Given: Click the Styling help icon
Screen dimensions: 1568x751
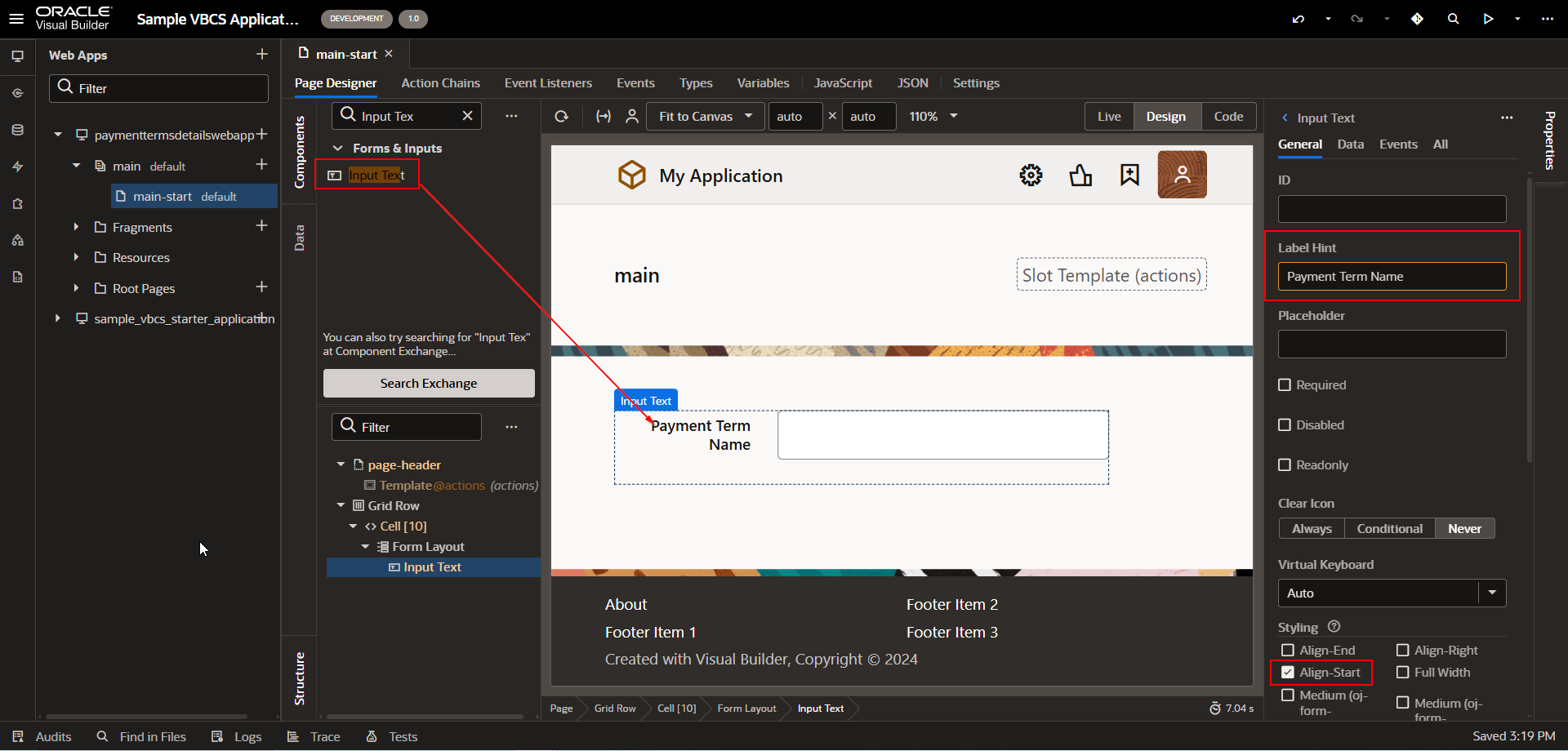Looking at the screenshot, I should [x=1334, y=627].
